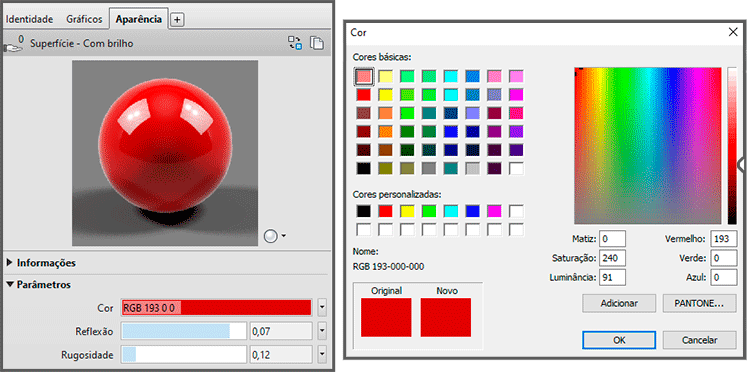
Task: Click the Saturação input field
Action: tap(612, 258)
